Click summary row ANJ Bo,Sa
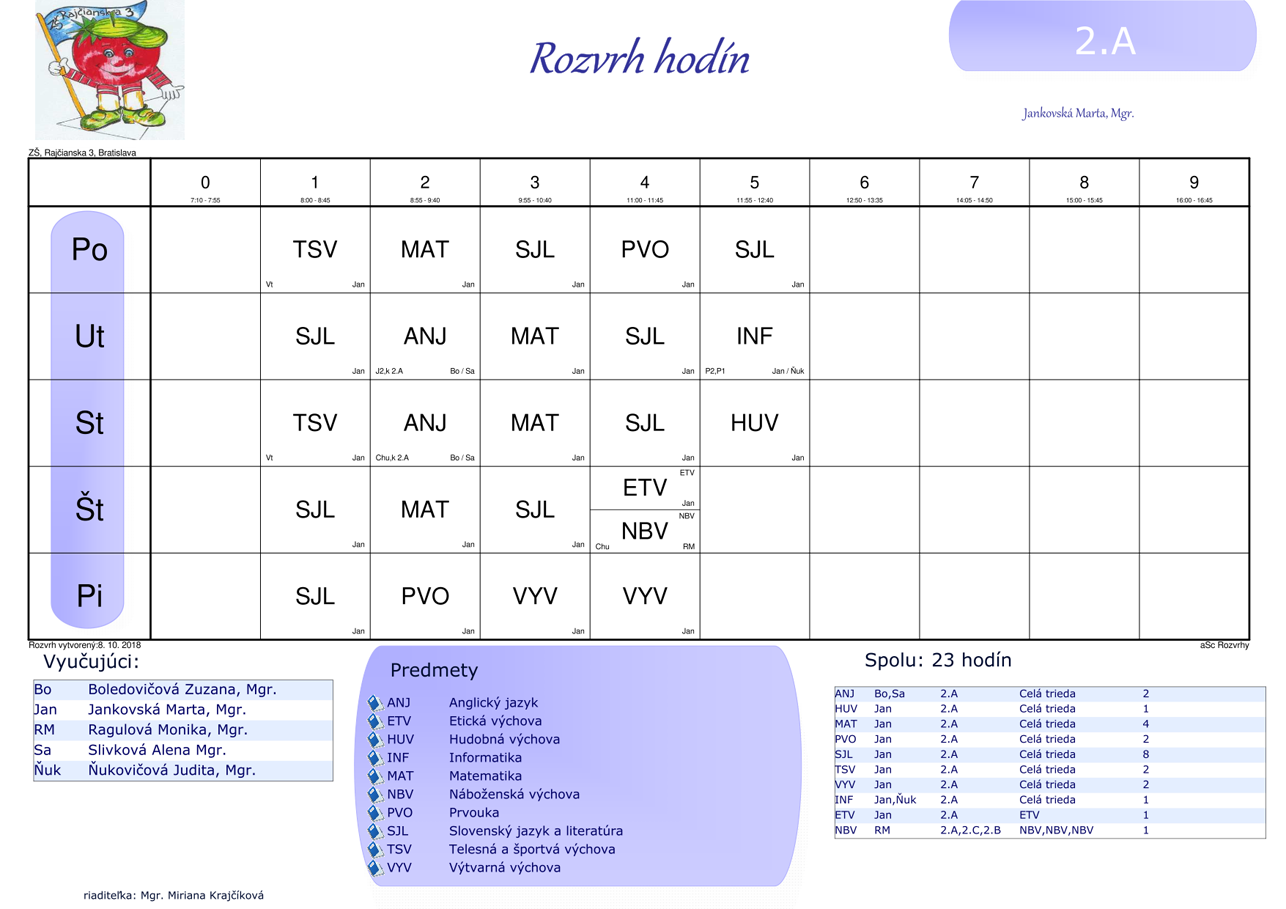Screen dimensions: 1286x909 (1050, 694)
